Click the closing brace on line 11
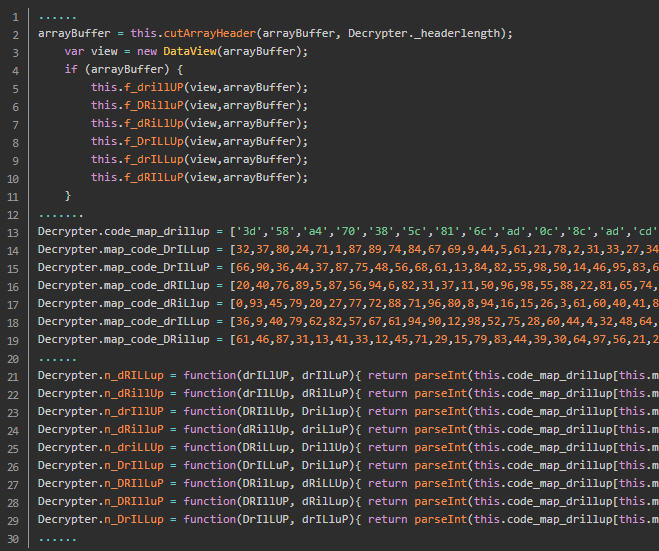This screenshot has width=659, height=551. pyautogui.click(x=68, y=195)
